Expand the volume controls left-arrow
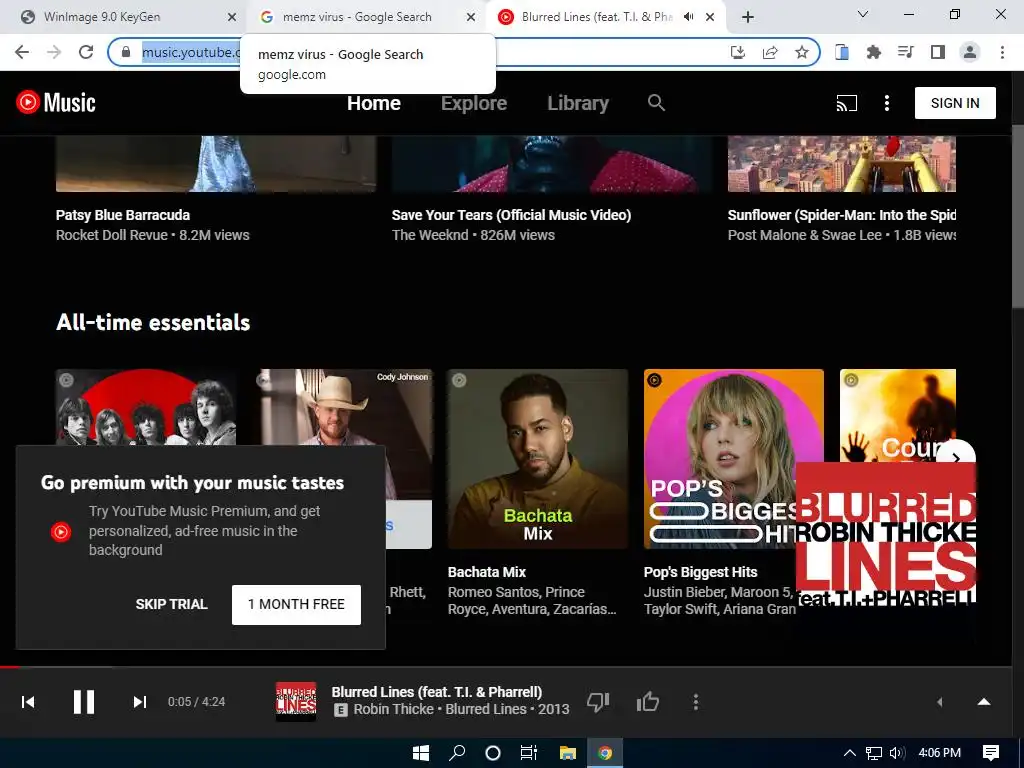Screen dimensions: 1024x768 tap(940, 702)
